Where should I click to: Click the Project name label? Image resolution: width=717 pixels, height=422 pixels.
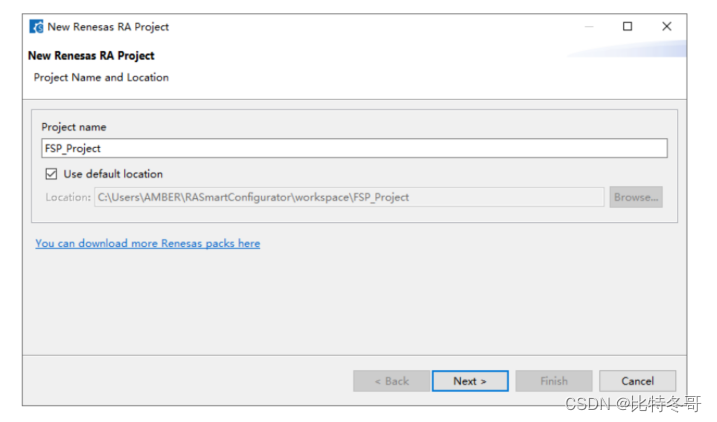(x=74, y=127)
